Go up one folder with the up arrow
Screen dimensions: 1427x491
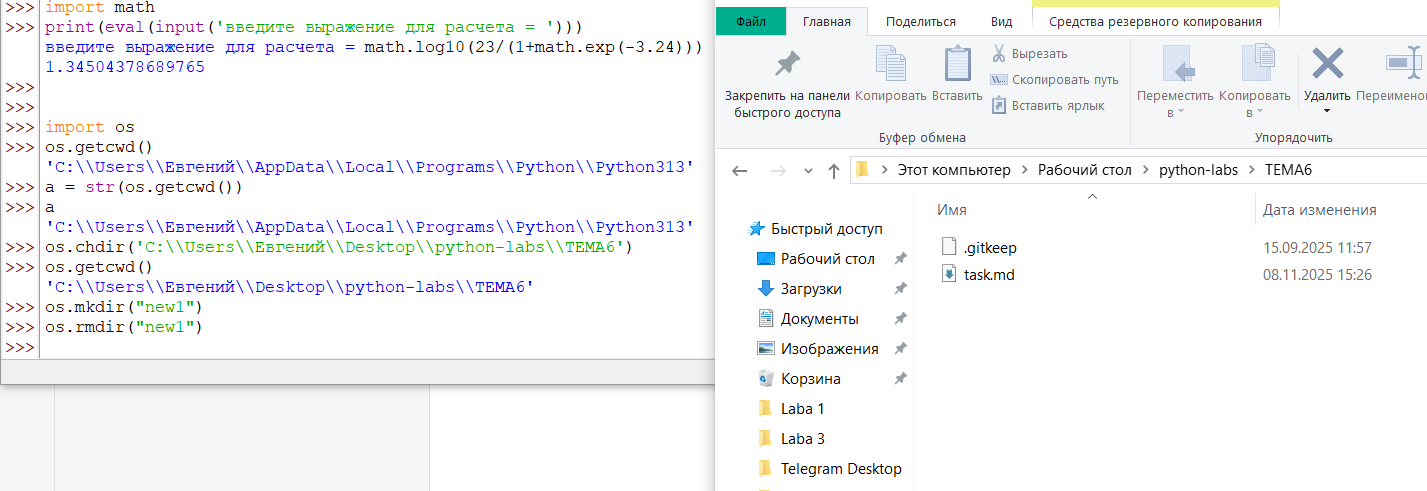click(x=833, y=171)
